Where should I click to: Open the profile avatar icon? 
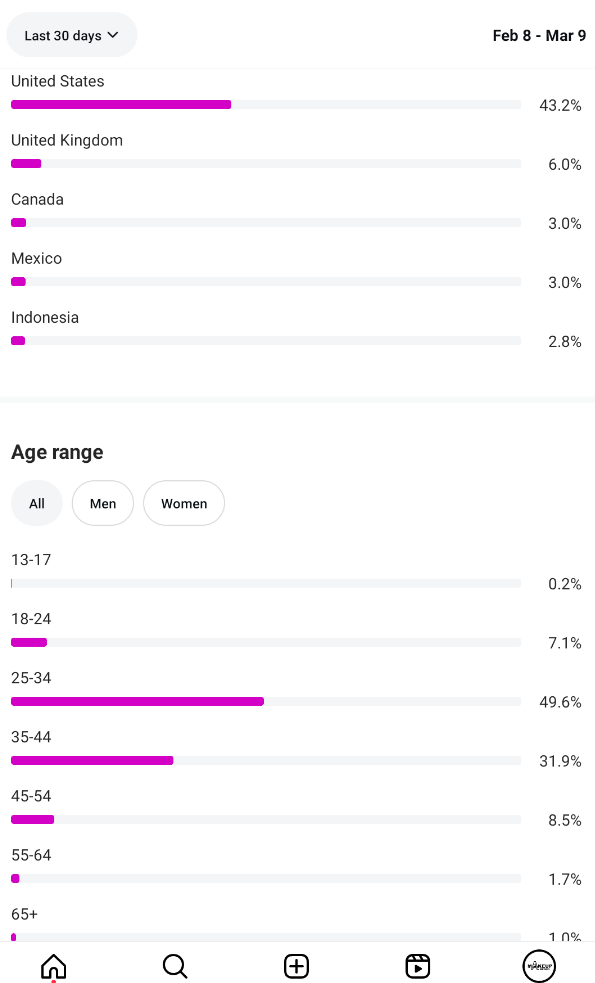tap(539, 966)
